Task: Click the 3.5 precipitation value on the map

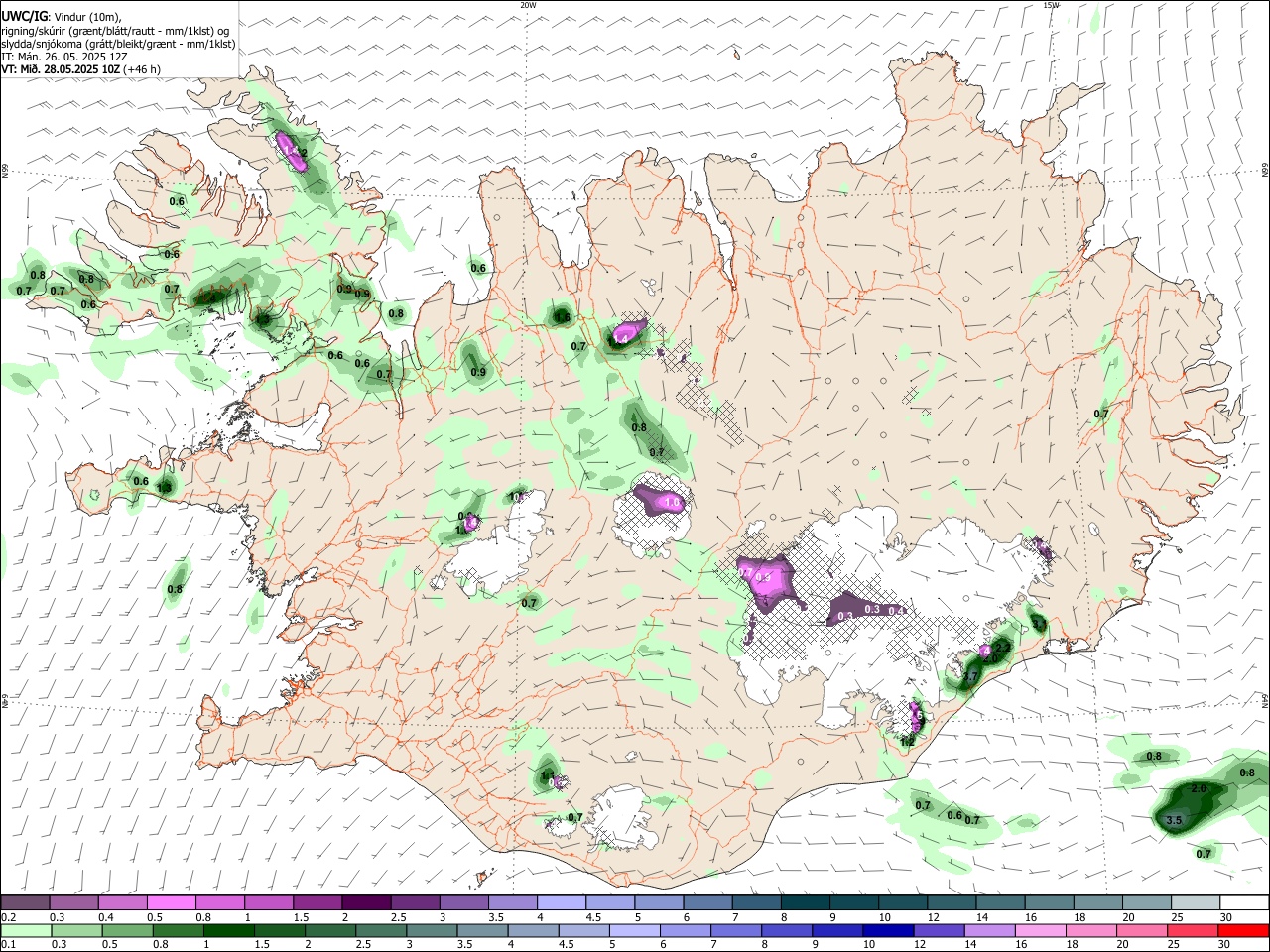Action: click(1174, 821)
